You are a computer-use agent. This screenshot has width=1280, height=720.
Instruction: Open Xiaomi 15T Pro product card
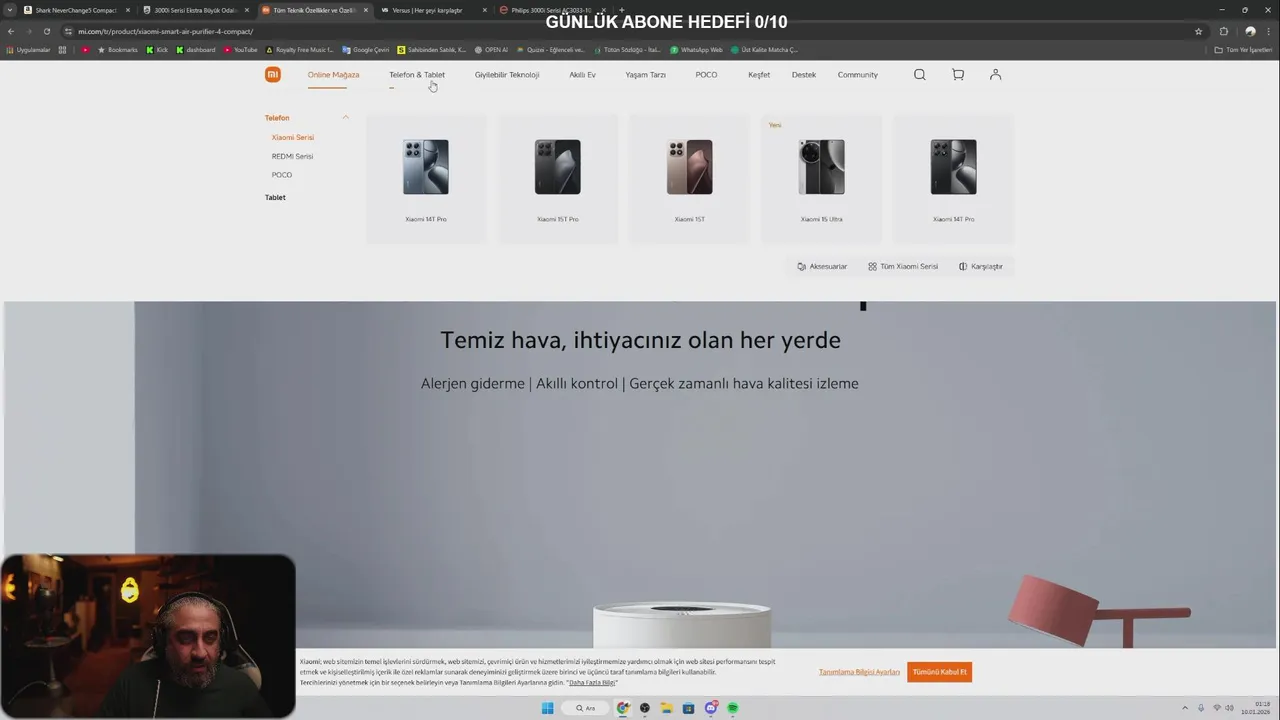pyautogui.click(x=558, y=179)
